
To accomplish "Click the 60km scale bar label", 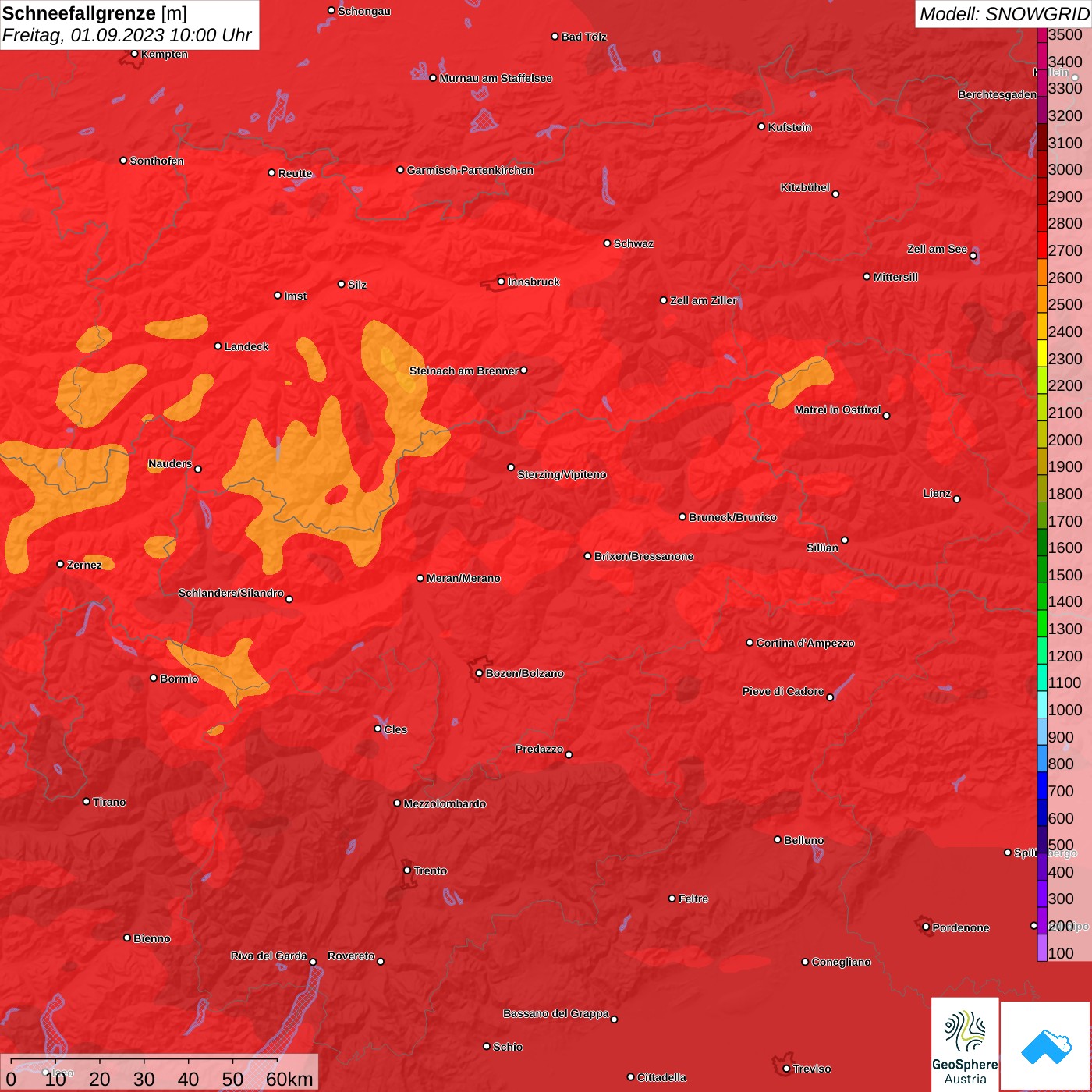I will coord(289,1079).
